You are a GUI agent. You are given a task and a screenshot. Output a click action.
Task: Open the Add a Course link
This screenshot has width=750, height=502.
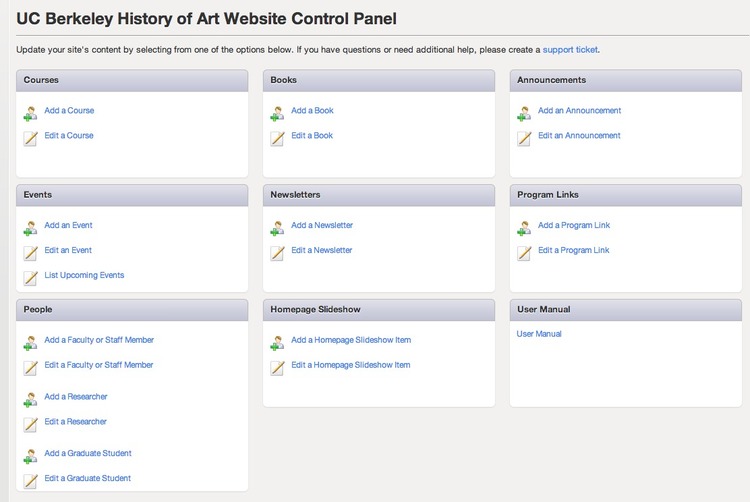coord(69,110)
